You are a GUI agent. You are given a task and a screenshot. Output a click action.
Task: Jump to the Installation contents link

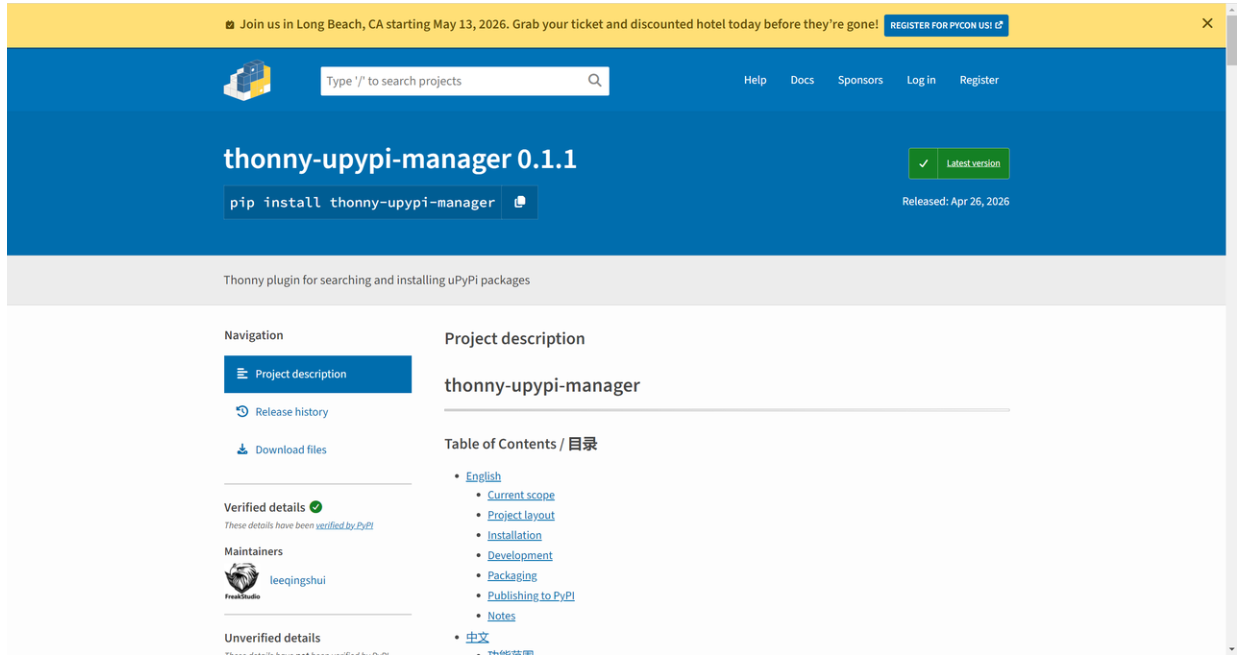tap(514, 536)
